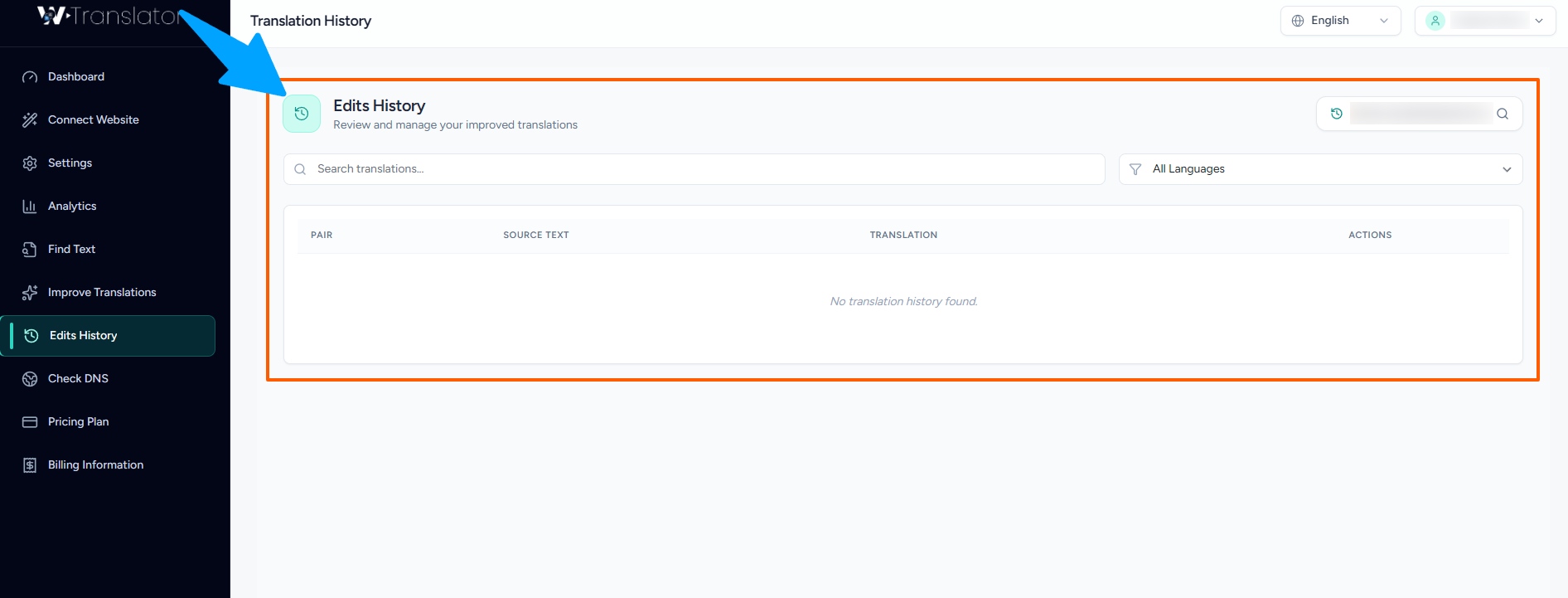Screen dimensions: 1568x598
Task: Click the Billing Information invoice icon
Action: click(30, 465)
